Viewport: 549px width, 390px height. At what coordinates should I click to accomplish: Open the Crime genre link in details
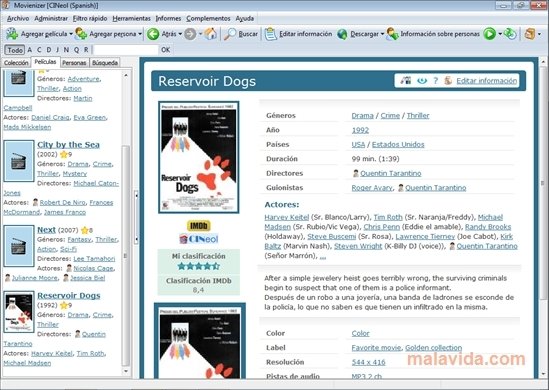point(390,116)
